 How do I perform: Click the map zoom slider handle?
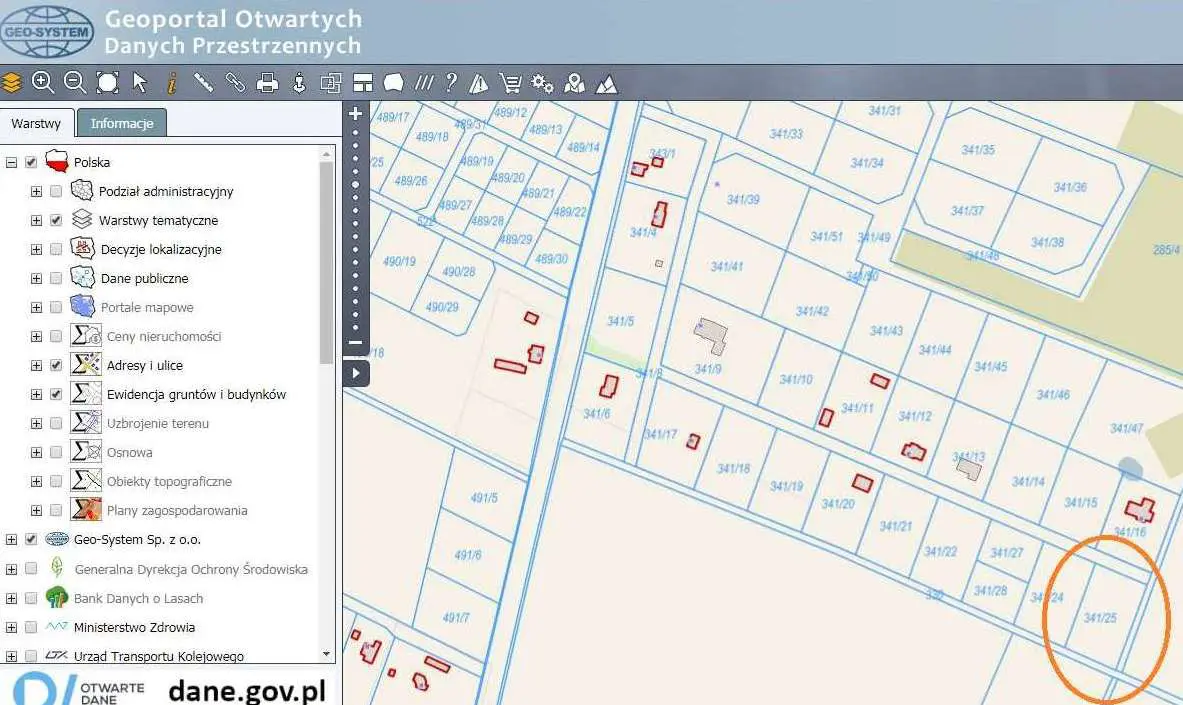pyautogui.click(x=355, y=185)
